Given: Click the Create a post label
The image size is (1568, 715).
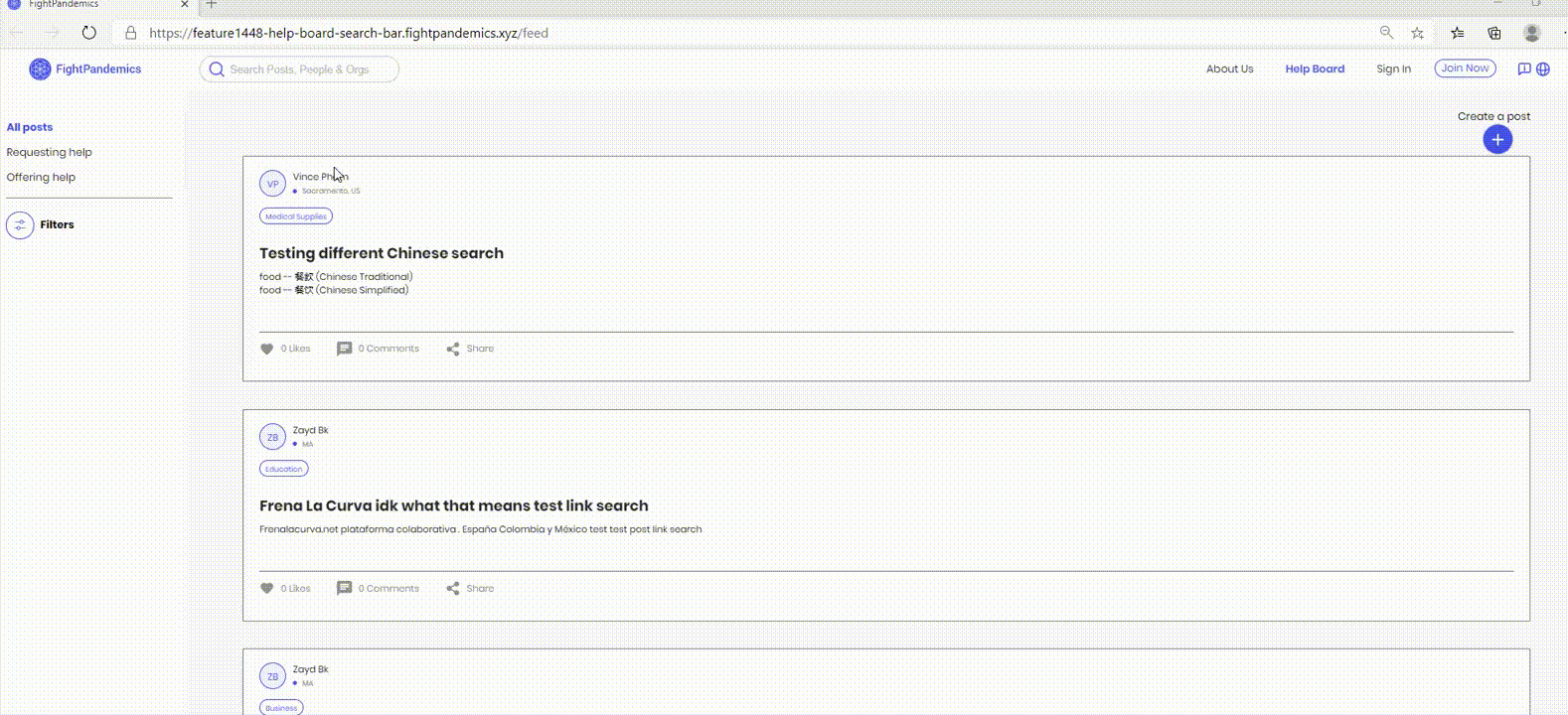Looking at the screenshot, I should coord(1493,116).
